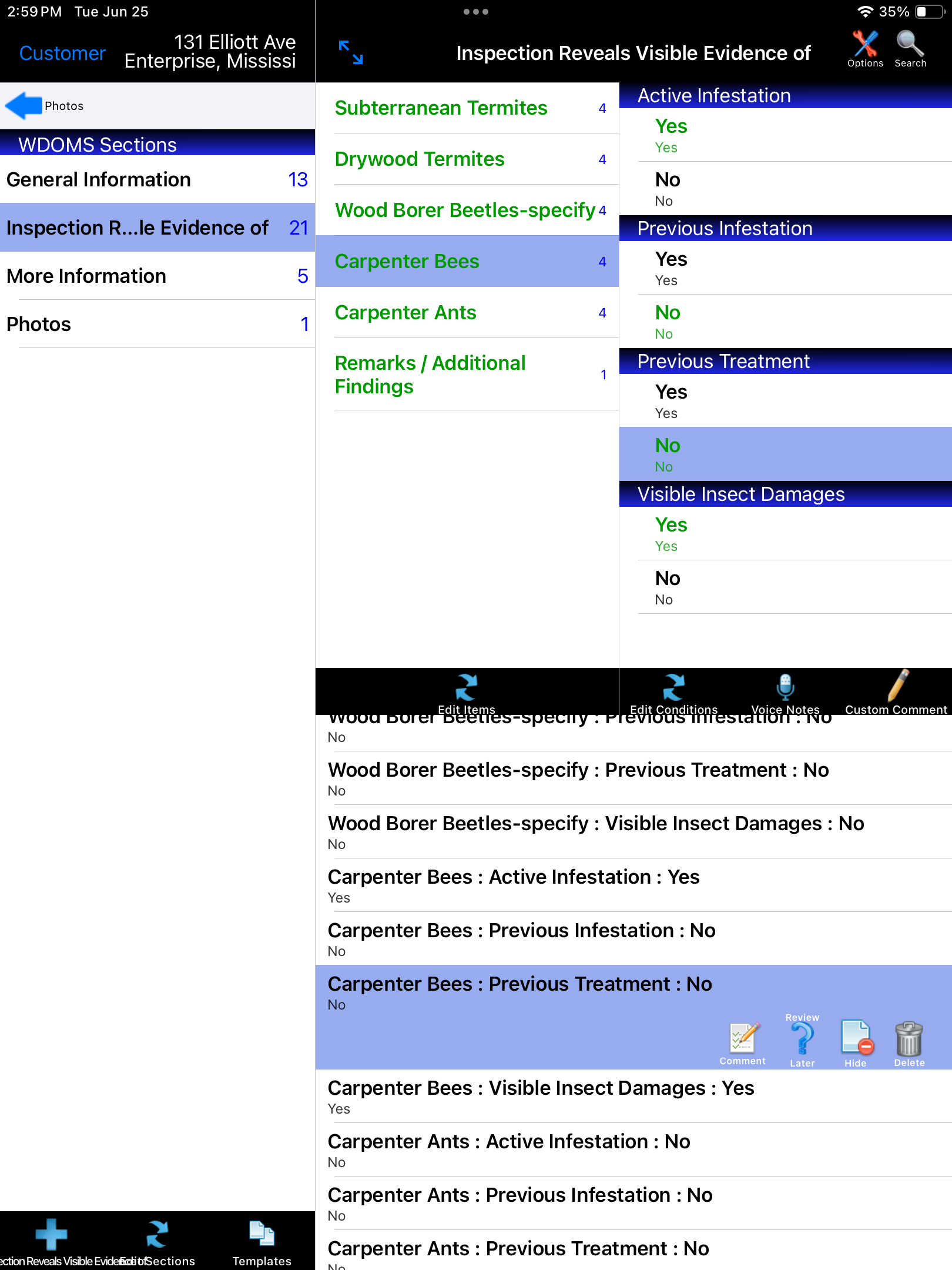This screenshot has height=1270, width=952.
Task: Choose Yes under Visible Insect Damages
Action: point(786,534)
